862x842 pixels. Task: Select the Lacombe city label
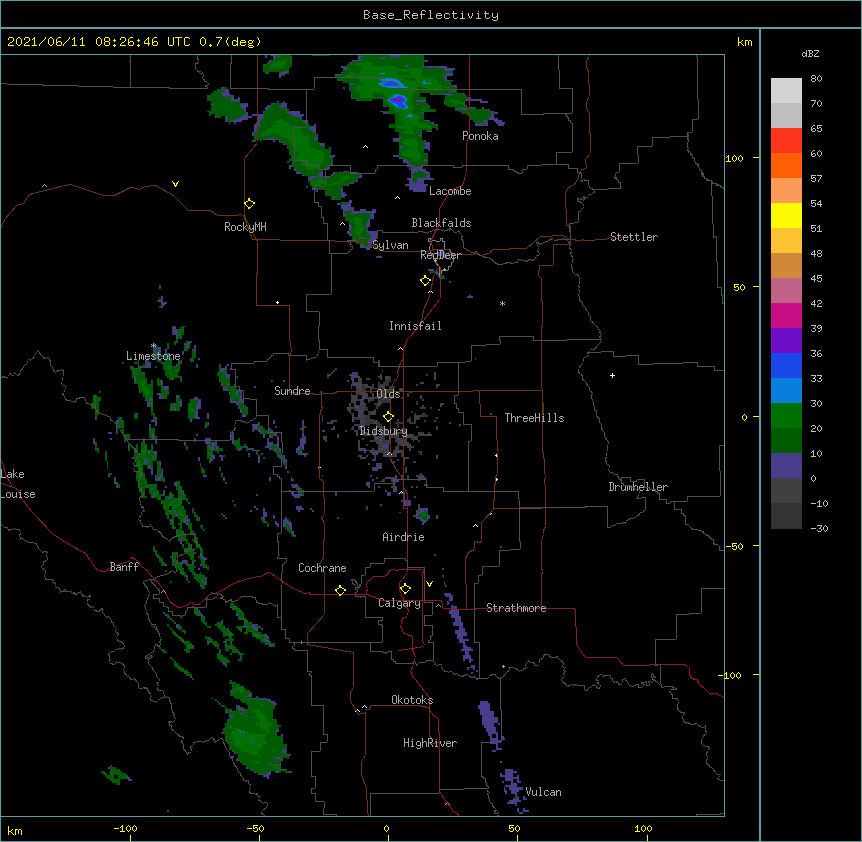pyautogui.click(x=450, y=191)
